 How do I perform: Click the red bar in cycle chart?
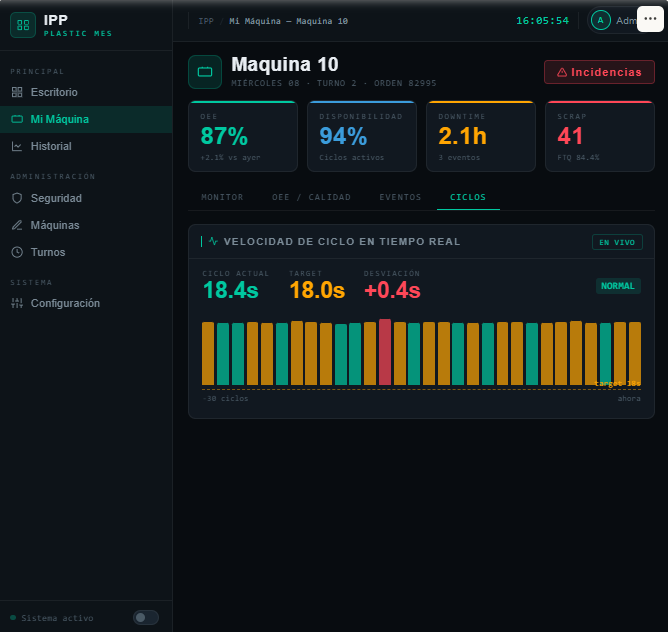(385, 352)
